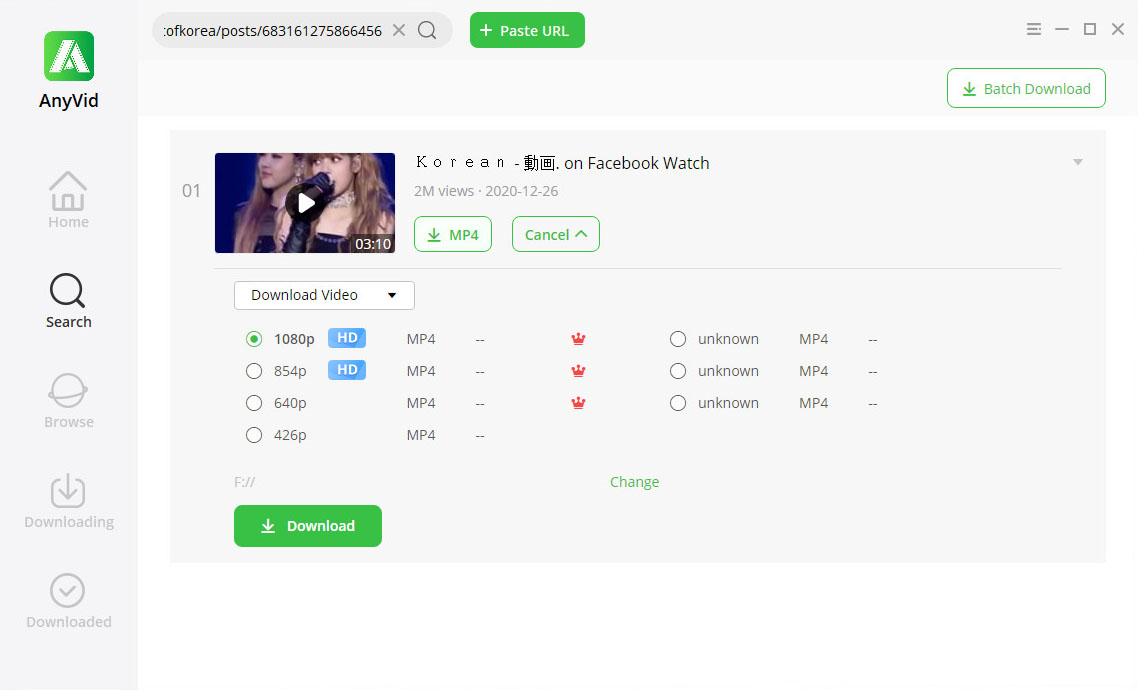Click the green Download button
This screenshot has height=690, width=1138.
point(308,526)
